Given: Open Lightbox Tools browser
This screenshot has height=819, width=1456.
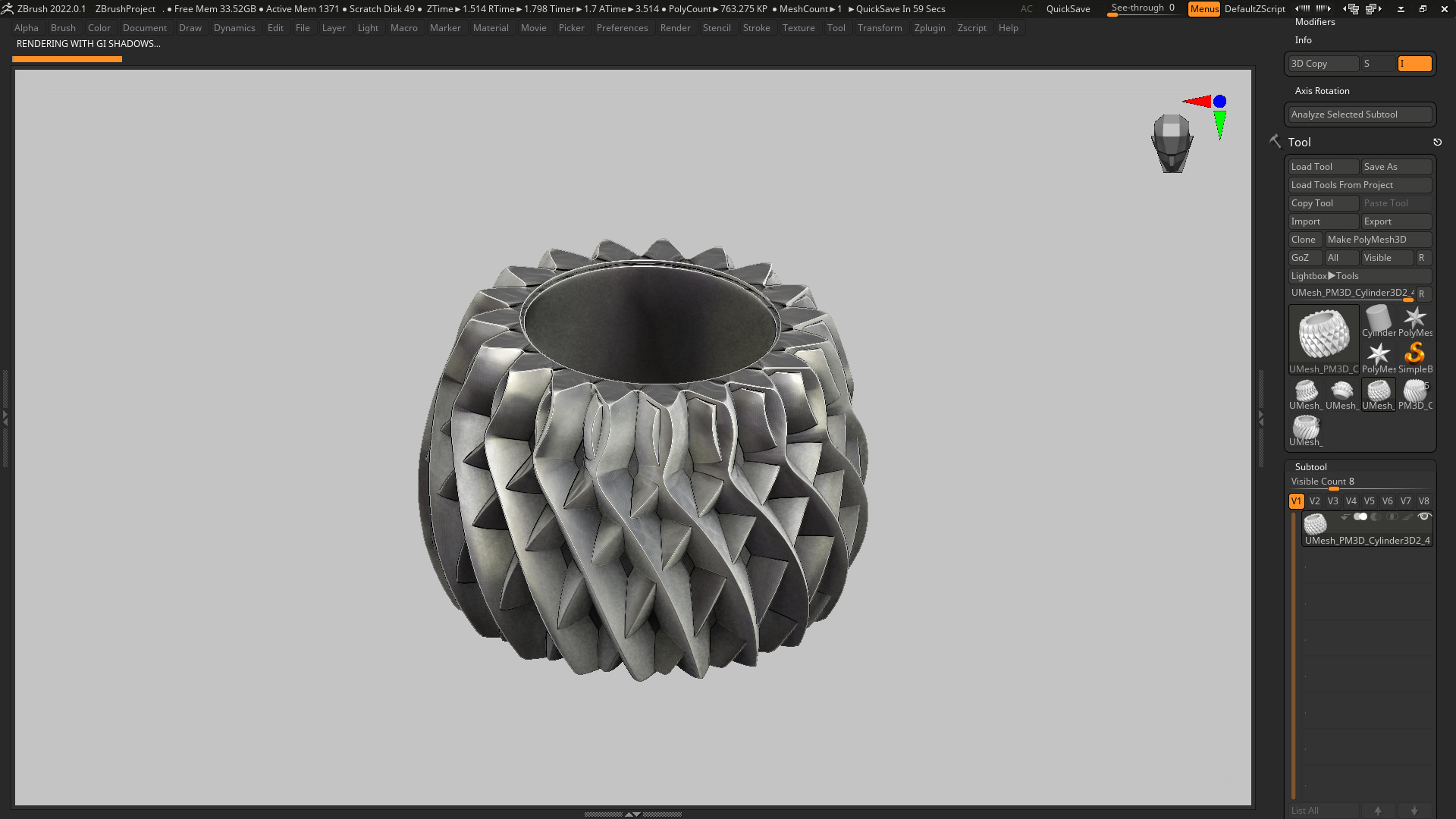Looking at the screenshot, I should [x=1360, y=276].
